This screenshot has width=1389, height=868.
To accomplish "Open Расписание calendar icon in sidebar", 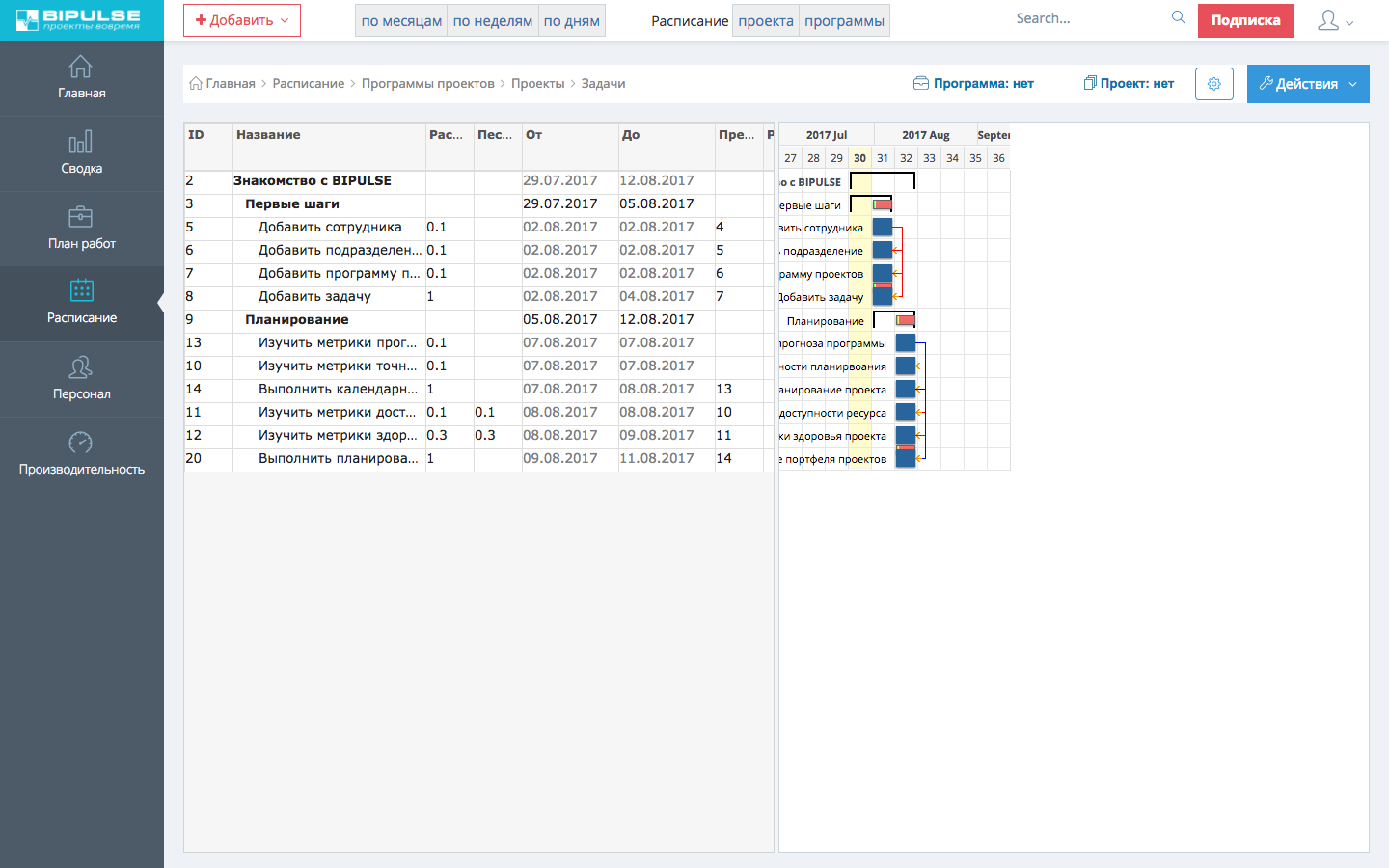I will pyautogui.click(x=81, y=290).
